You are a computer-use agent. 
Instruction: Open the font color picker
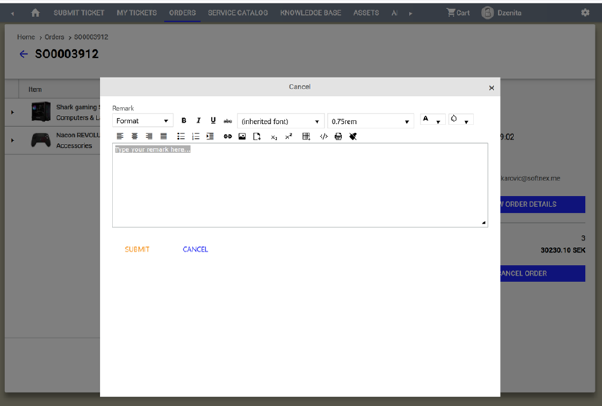[x=430, y=121]
